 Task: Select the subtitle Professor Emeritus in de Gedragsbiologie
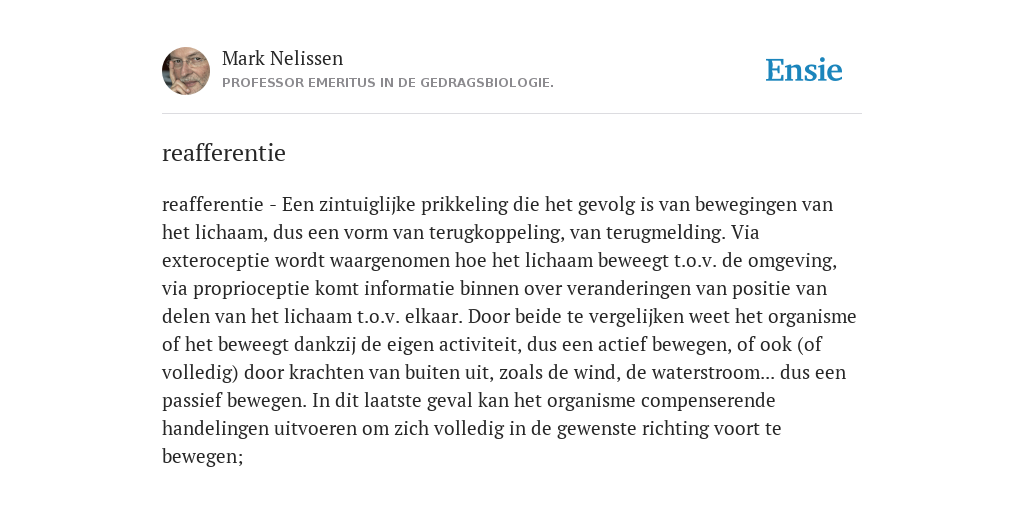(x=388, y=83)
